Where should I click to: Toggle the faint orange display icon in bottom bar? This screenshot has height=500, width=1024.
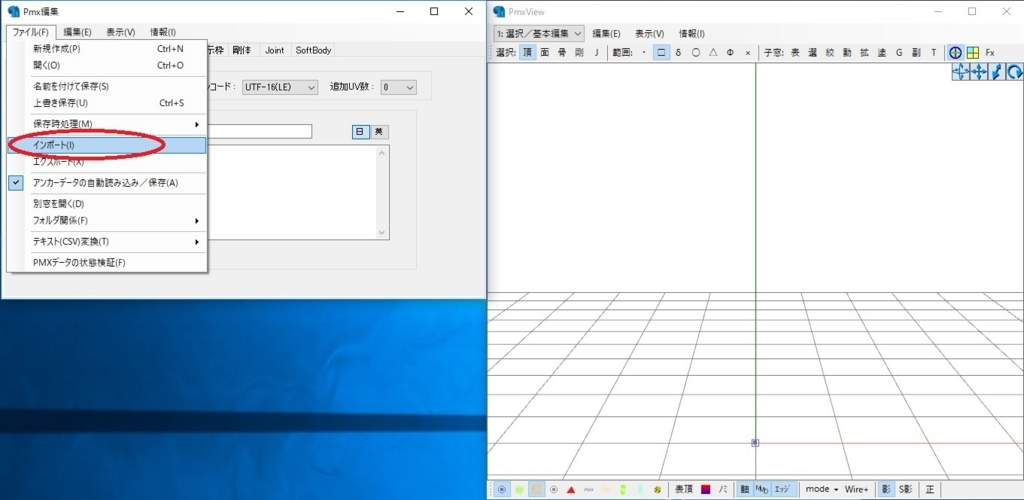pos(605,489)
